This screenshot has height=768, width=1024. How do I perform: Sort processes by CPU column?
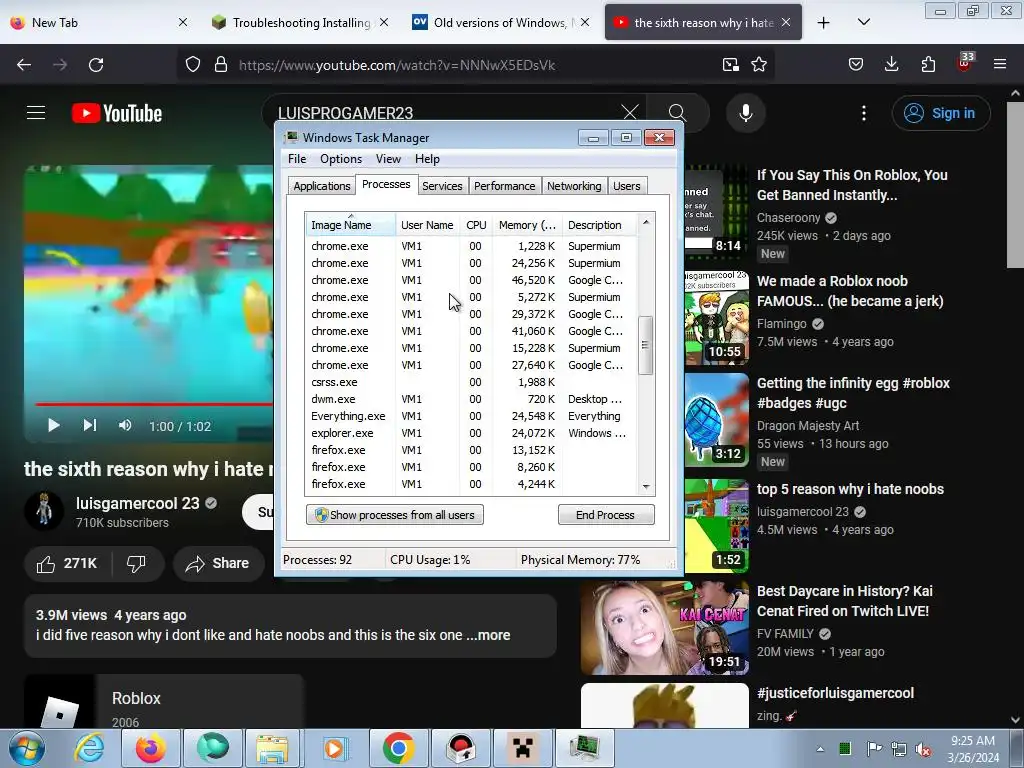click(x=476, y=225)
